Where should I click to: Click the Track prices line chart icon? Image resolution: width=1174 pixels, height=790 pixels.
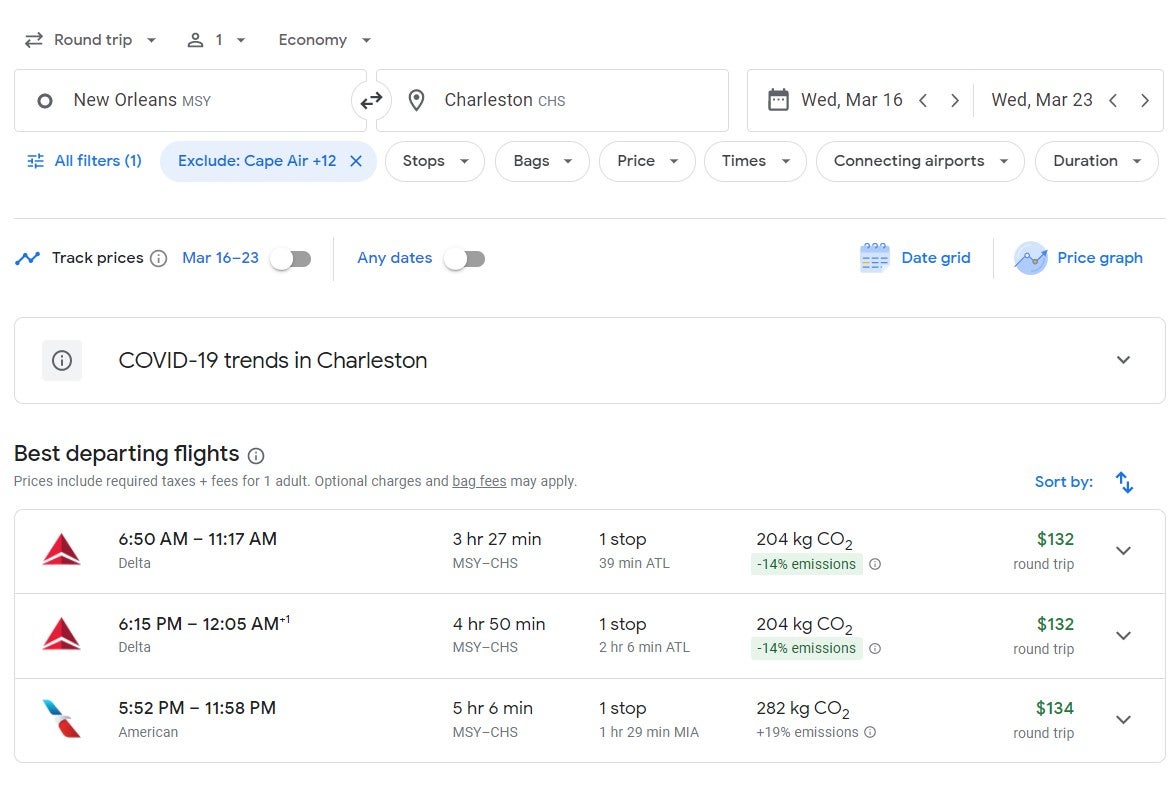[x=28, y=257]
